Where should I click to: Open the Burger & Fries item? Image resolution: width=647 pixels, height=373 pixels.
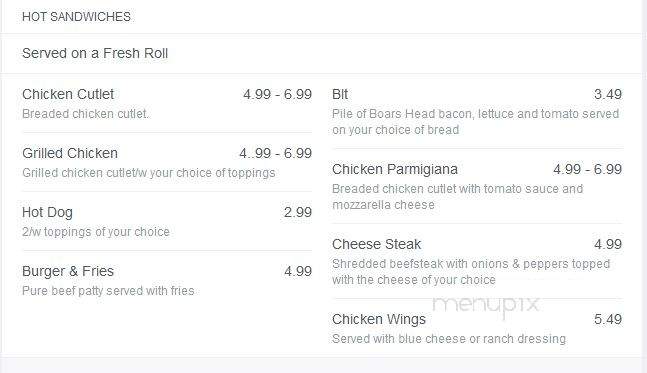coord(68,271)
